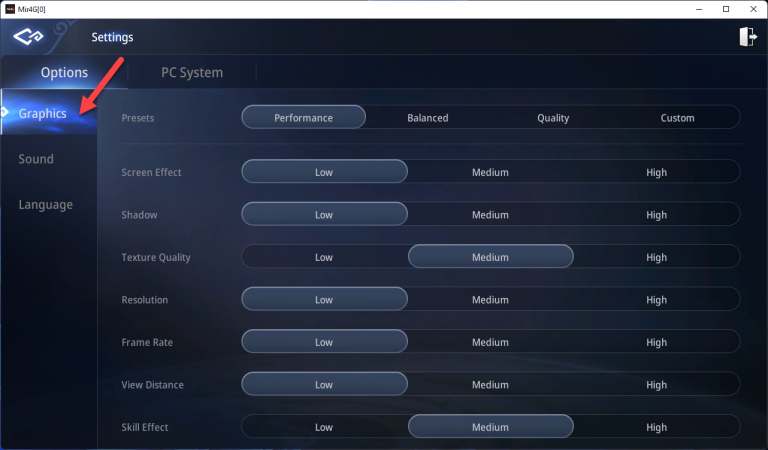Choose the Performance preset
This screenshot has height=450, width=768.
click(304, 118)
